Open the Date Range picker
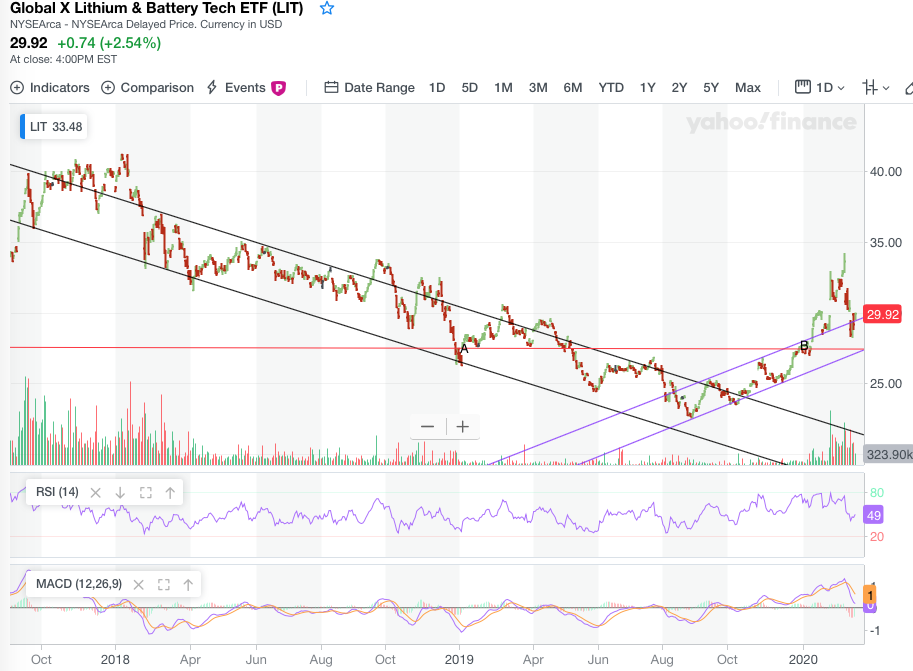This screenshot has height=671, width=913. click(370, 87)
